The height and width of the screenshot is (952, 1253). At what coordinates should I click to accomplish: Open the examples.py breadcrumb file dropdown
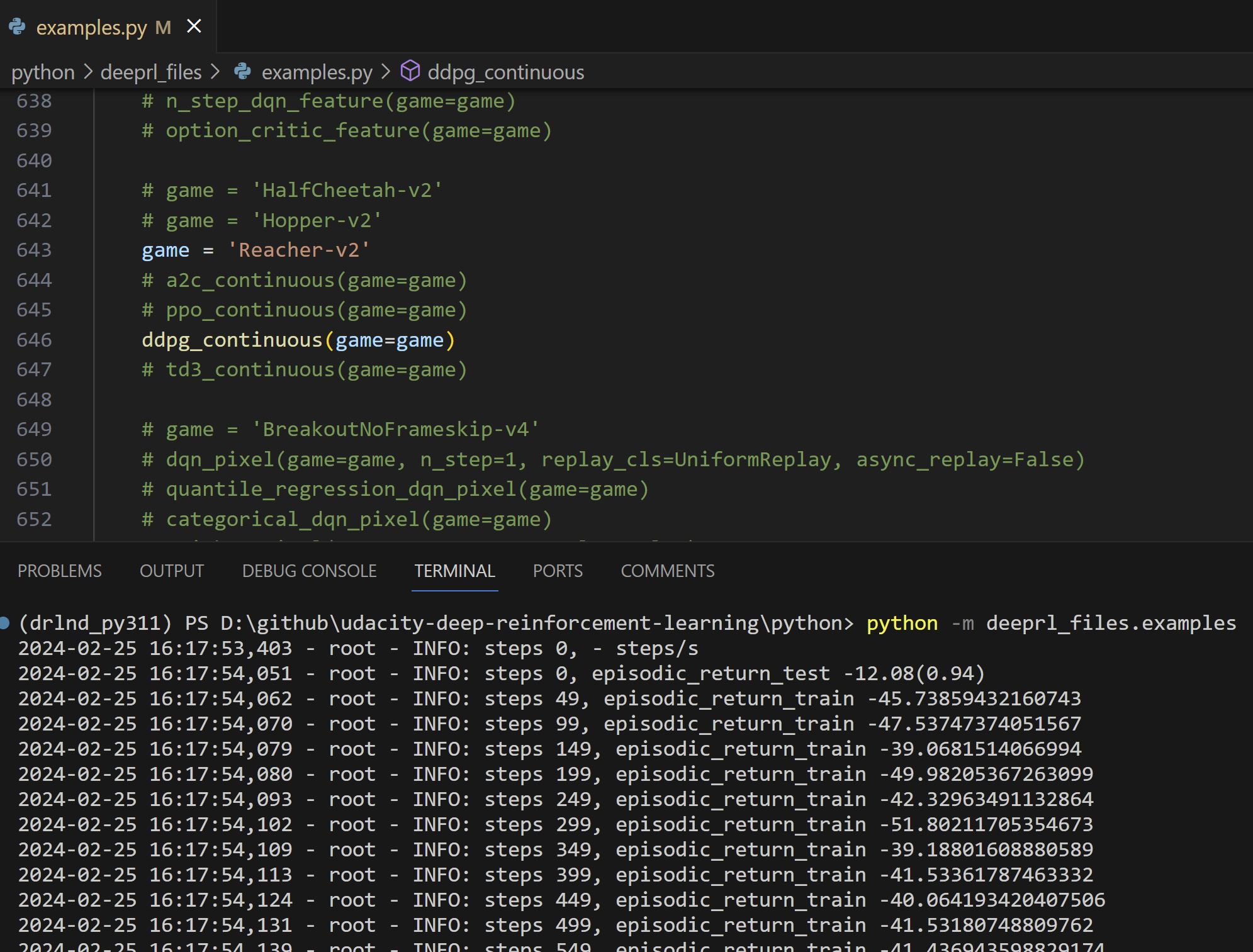pyautogui.click(x=317, y=72)
